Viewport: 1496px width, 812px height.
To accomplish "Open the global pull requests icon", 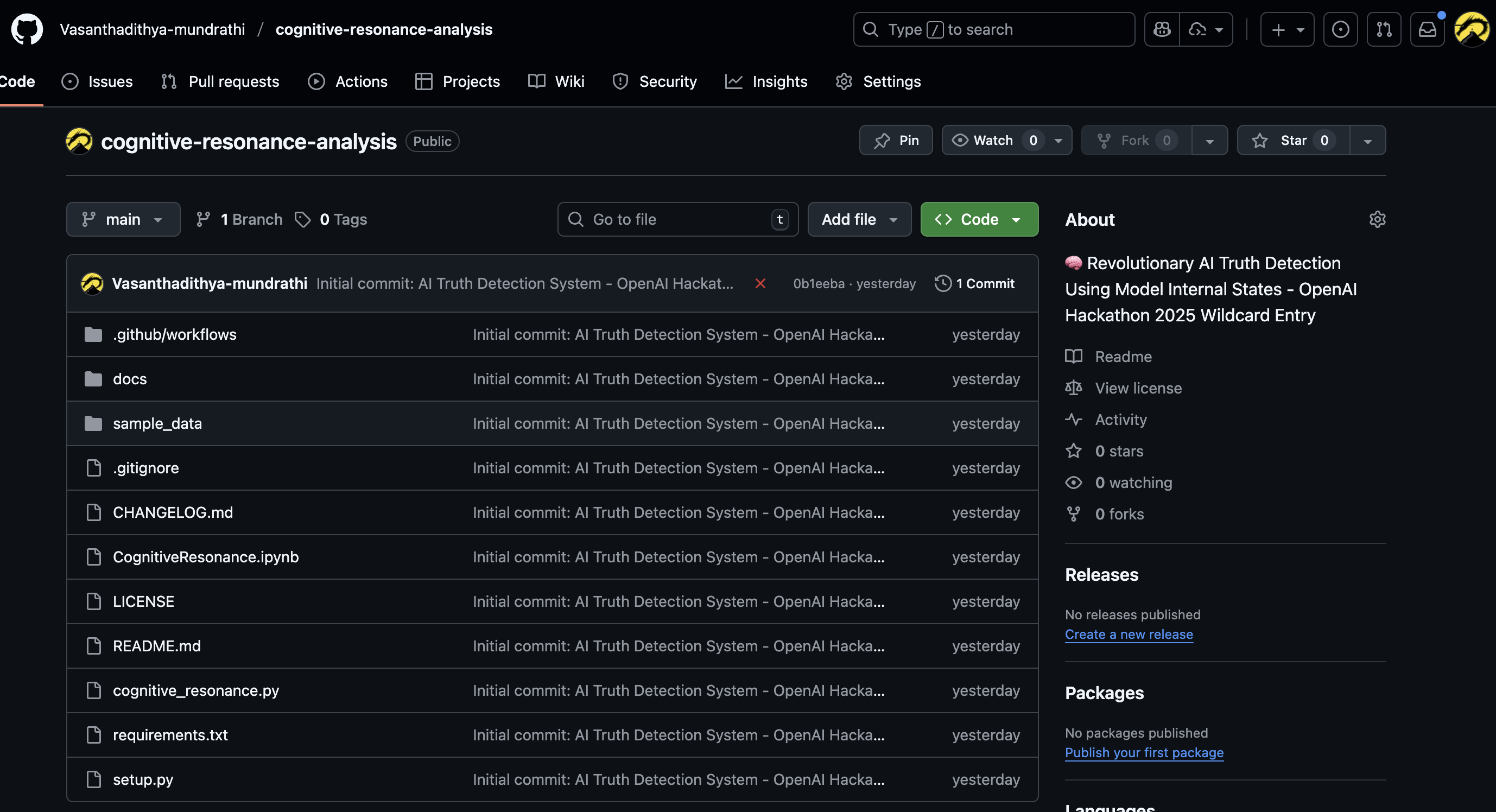I will 1383,29.
